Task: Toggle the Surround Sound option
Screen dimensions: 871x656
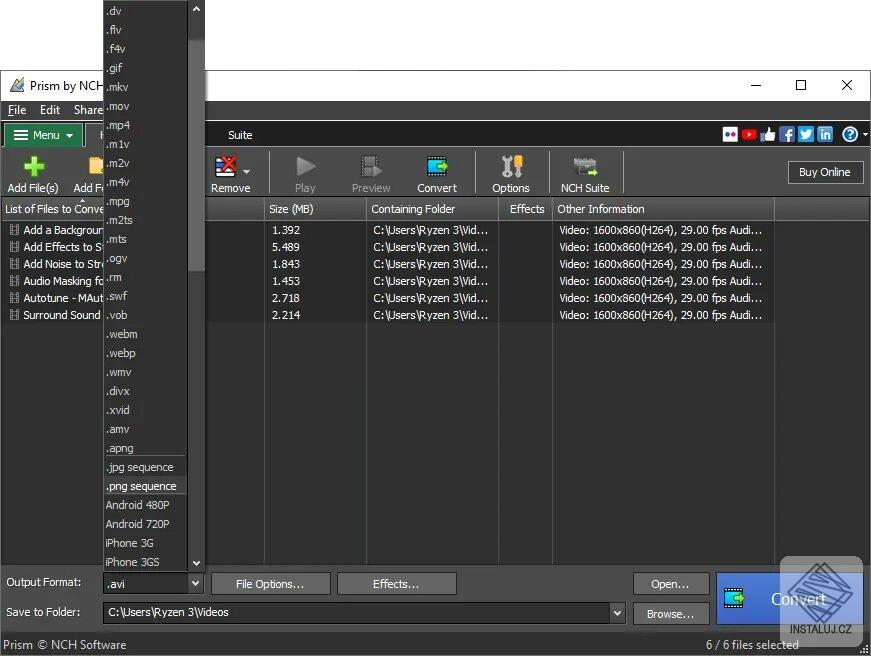Action: coord(16,315)
